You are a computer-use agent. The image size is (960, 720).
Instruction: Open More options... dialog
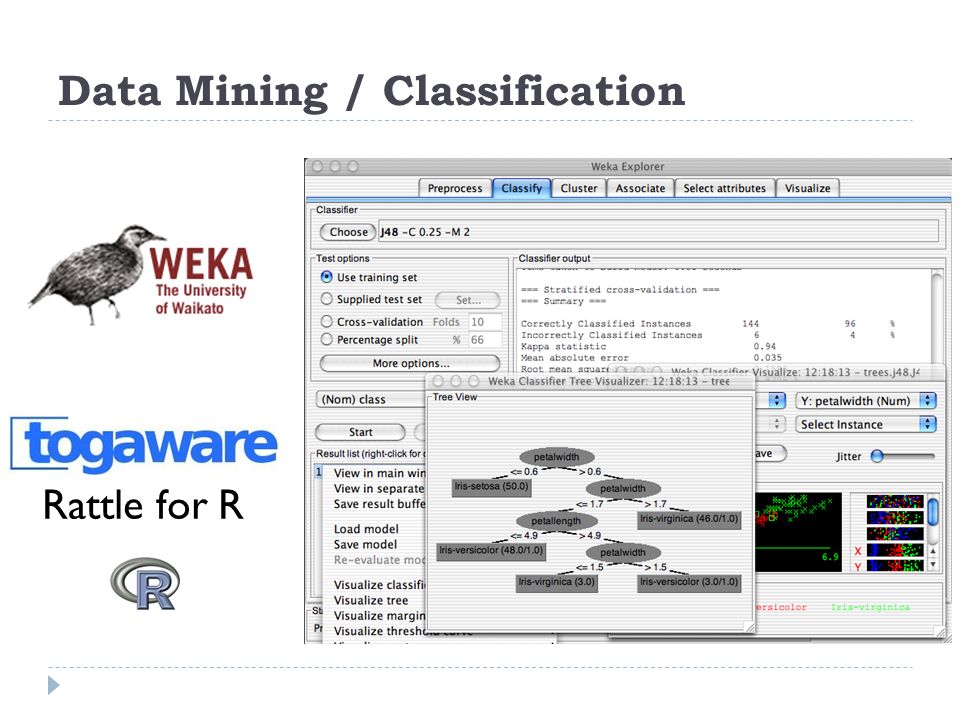click(410, 363)
